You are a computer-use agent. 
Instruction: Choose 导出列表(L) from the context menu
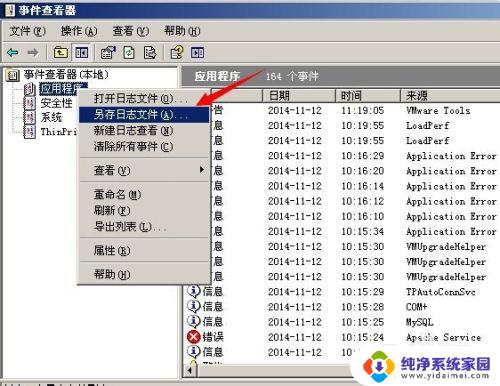click(144, 226)
